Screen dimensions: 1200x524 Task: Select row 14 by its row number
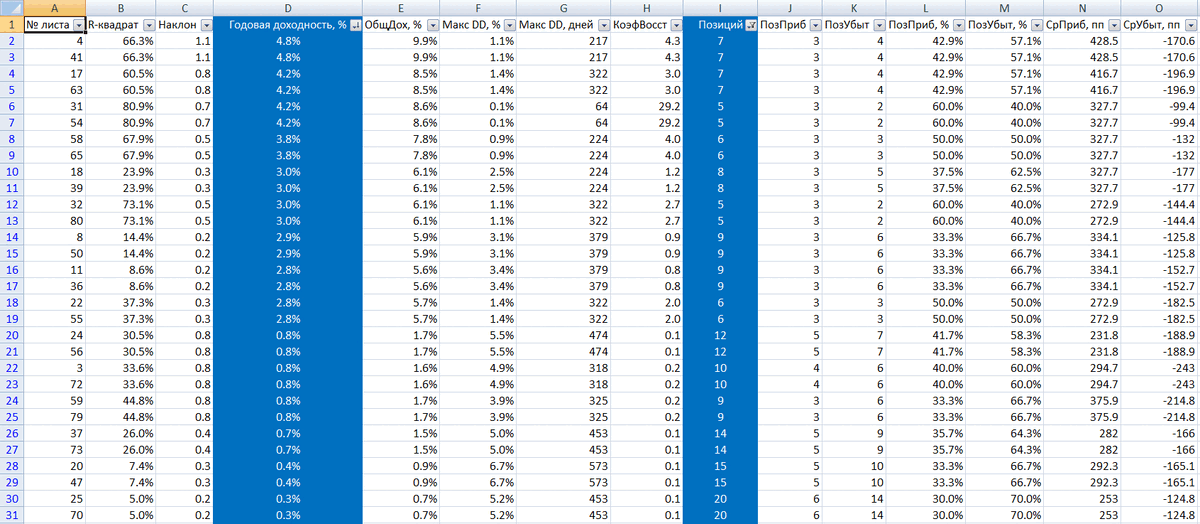click(x=10, y=237)
